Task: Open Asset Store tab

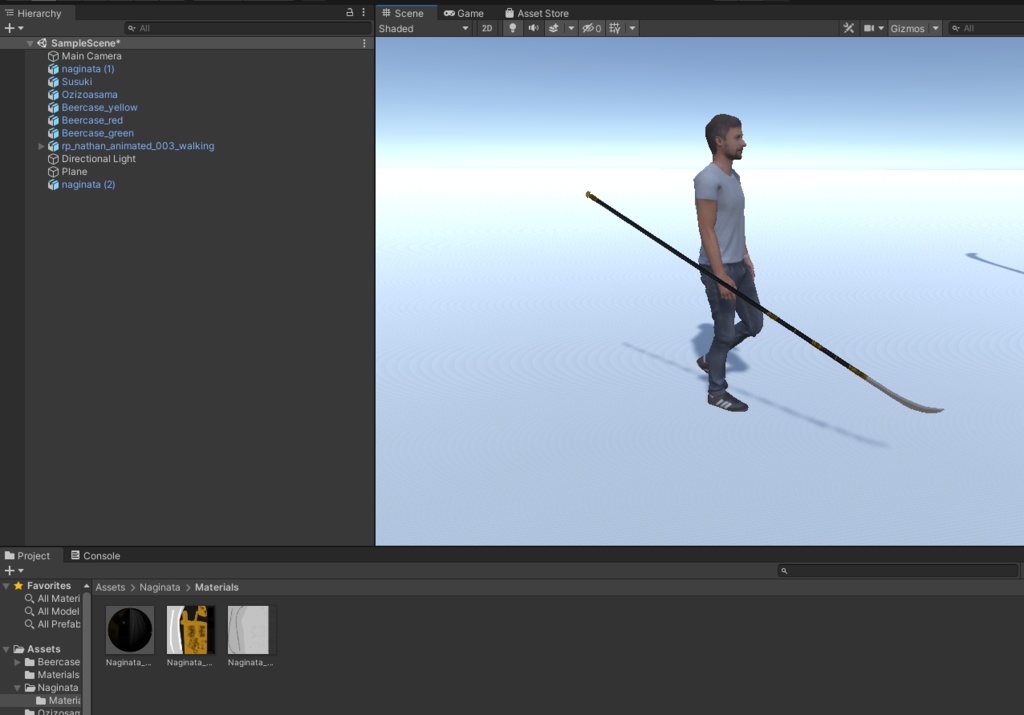Action: pos(537,13)
